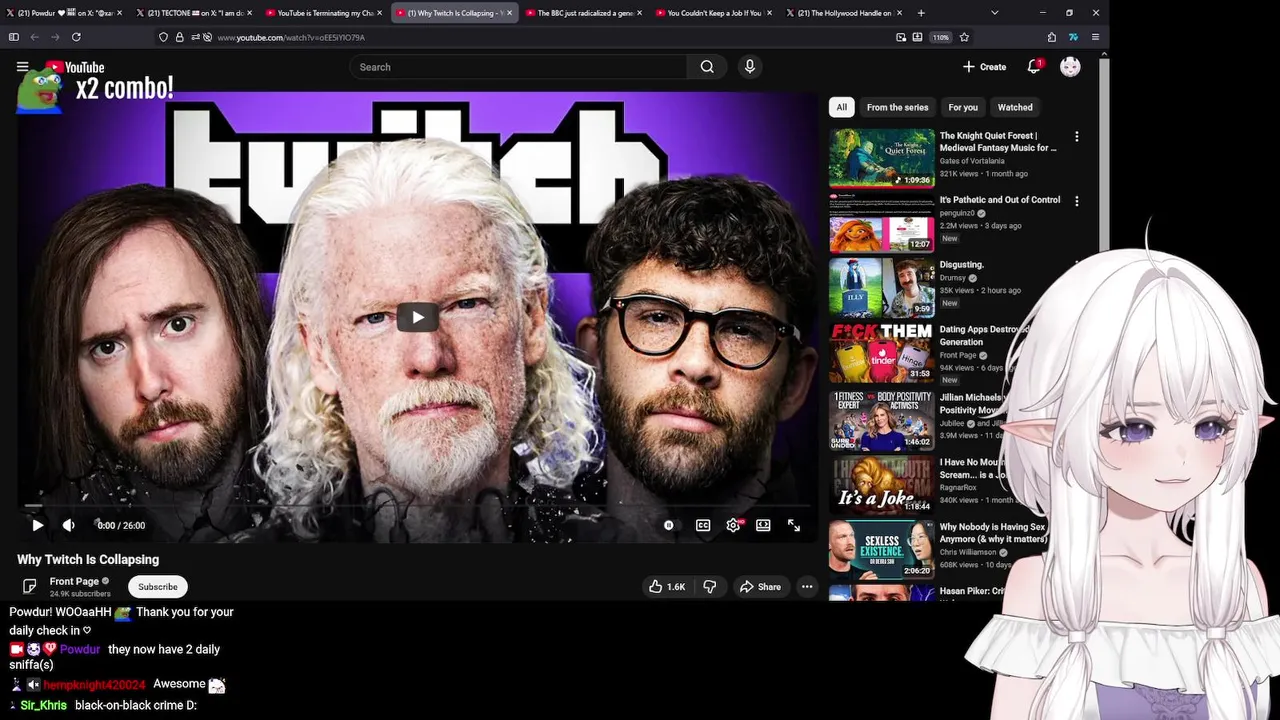Select the For you chip
This screenshot has height=720, width=1280.
[963, 107]
